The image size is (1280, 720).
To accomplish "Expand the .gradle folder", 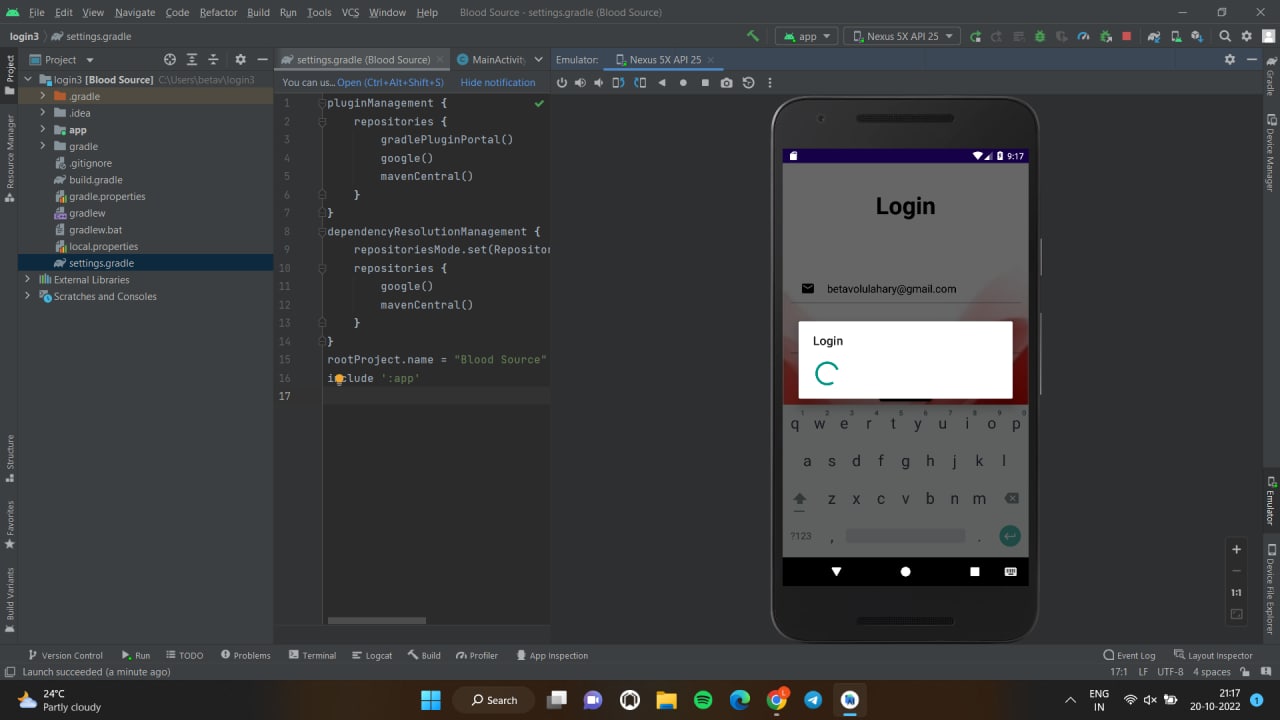I will click(x=43, y=96).
